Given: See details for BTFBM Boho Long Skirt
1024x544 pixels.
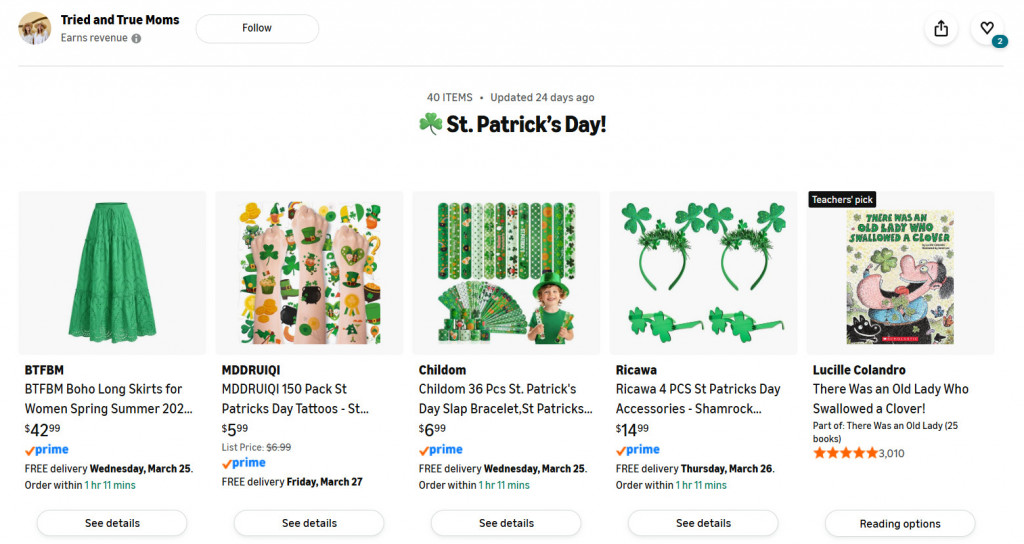Looking at the screenshot, I should 112,523.
